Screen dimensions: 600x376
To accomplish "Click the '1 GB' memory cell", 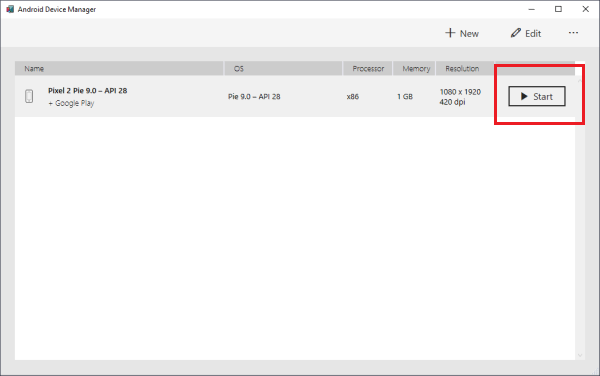I will coord(405,97).
